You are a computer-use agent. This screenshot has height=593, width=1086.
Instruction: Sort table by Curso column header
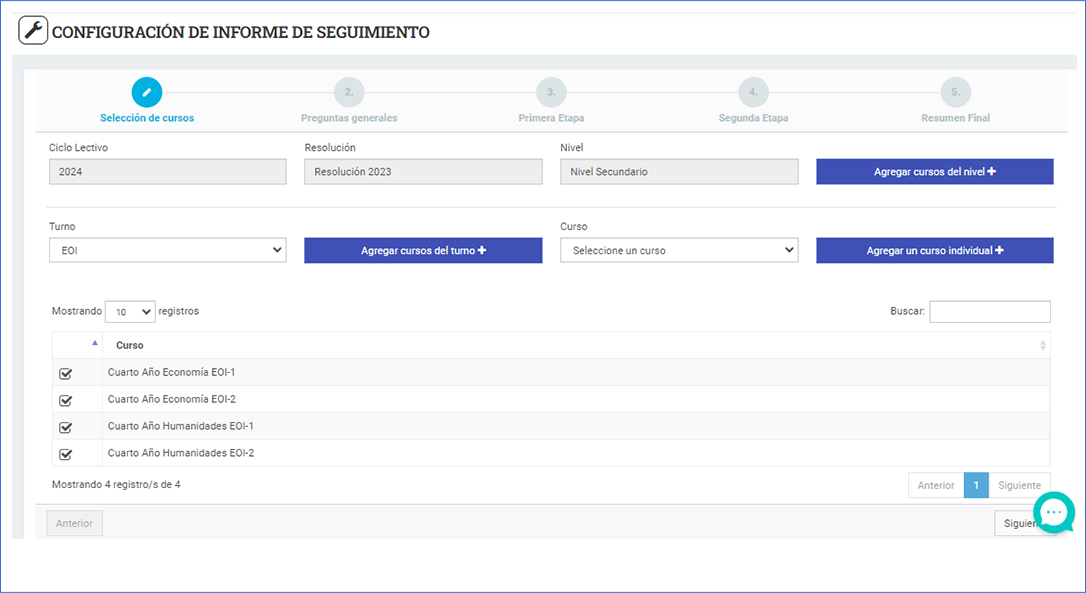(130, 345)
